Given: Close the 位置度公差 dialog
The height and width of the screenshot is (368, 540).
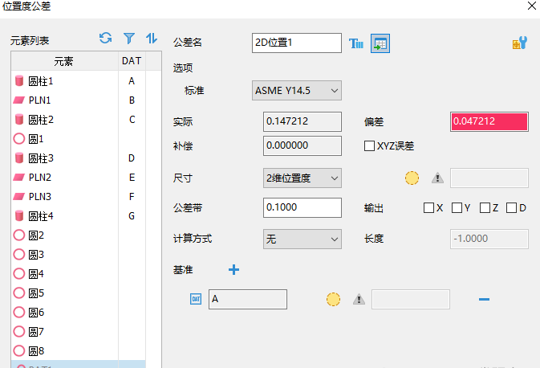Looking at the screenshot, I should point(532,6).
